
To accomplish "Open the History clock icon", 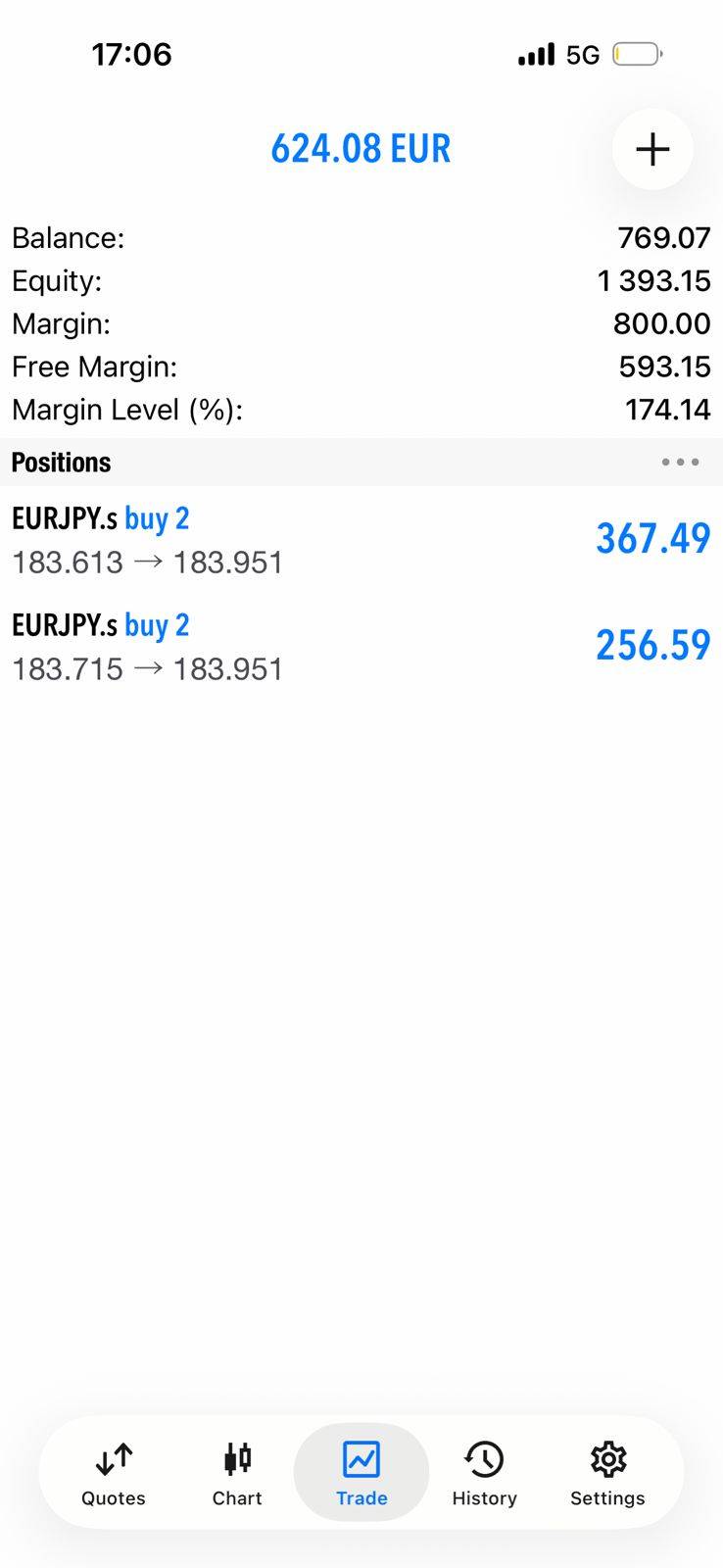I will (484, 1459).
